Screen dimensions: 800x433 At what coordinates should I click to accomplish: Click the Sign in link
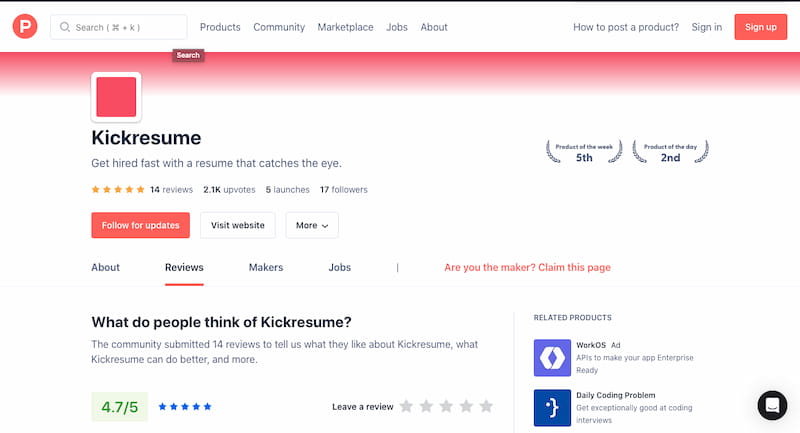pos(707,27)
